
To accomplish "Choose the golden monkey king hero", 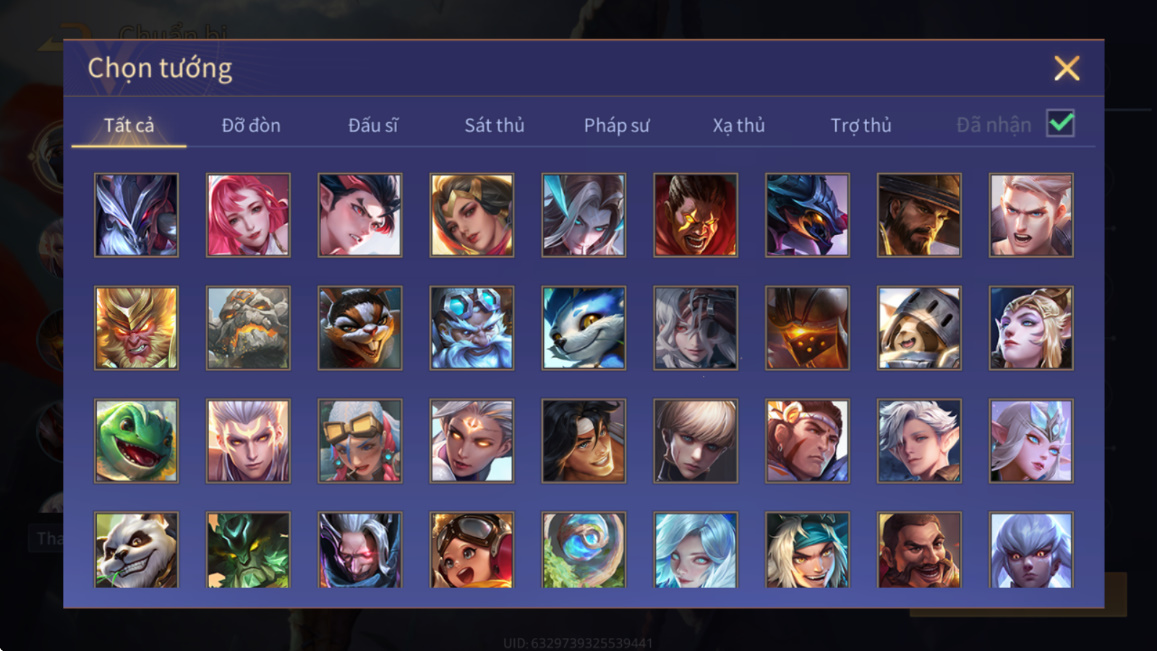I will 137,328.
